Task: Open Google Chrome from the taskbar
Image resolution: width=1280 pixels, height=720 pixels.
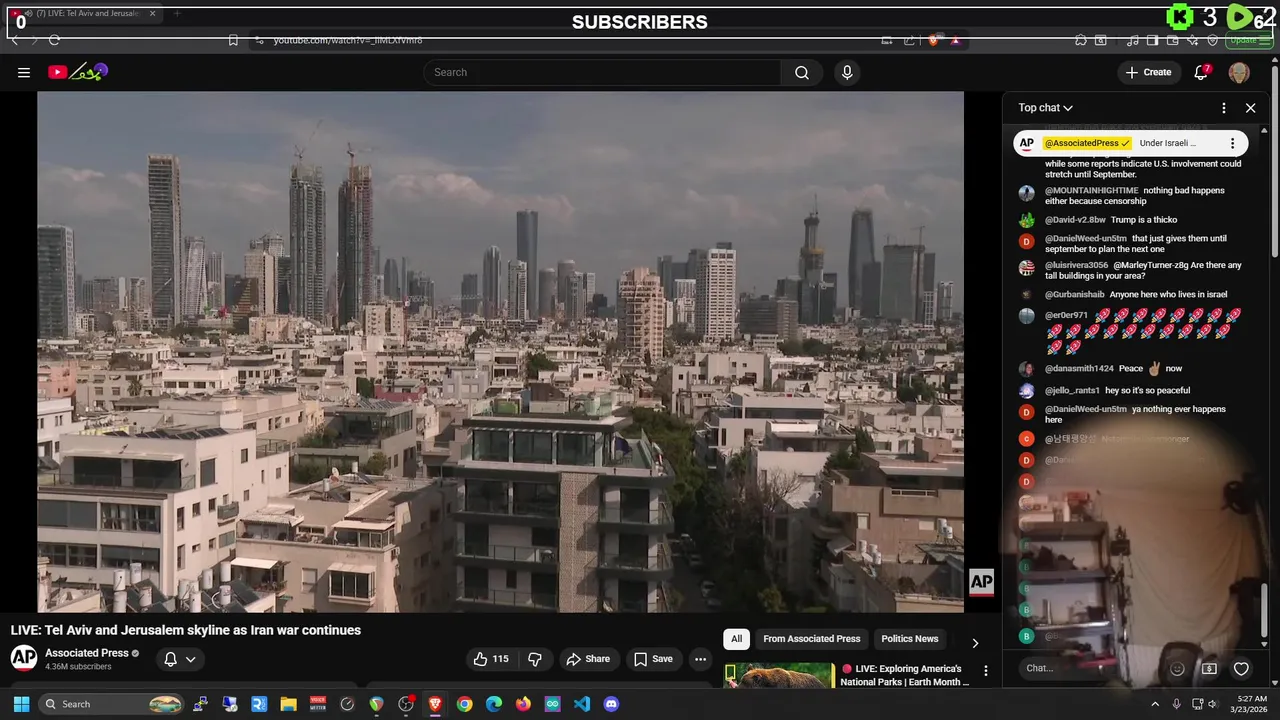Action: pyautogui.click(x=464, y=704)
